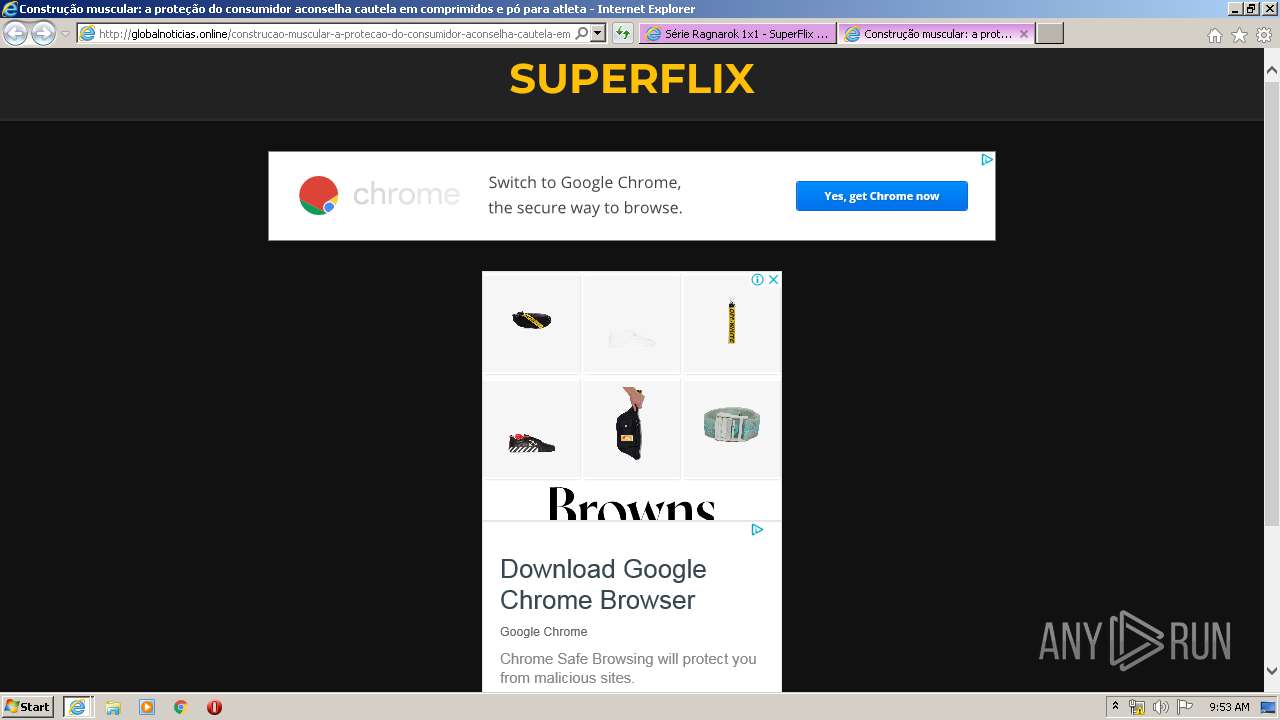Switch to Série Ragnarok 1x1 SuperFlix tab
Screen dimensions: 1280x720
point(738,34)
